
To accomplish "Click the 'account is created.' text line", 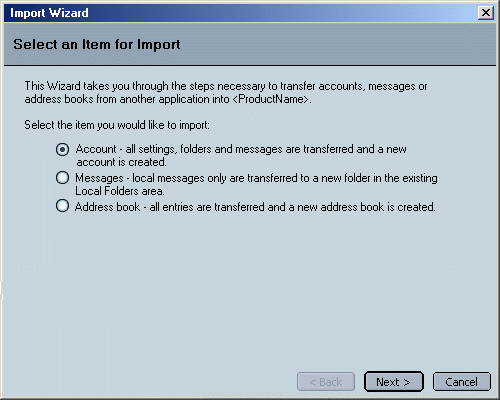I will [121, 162].
